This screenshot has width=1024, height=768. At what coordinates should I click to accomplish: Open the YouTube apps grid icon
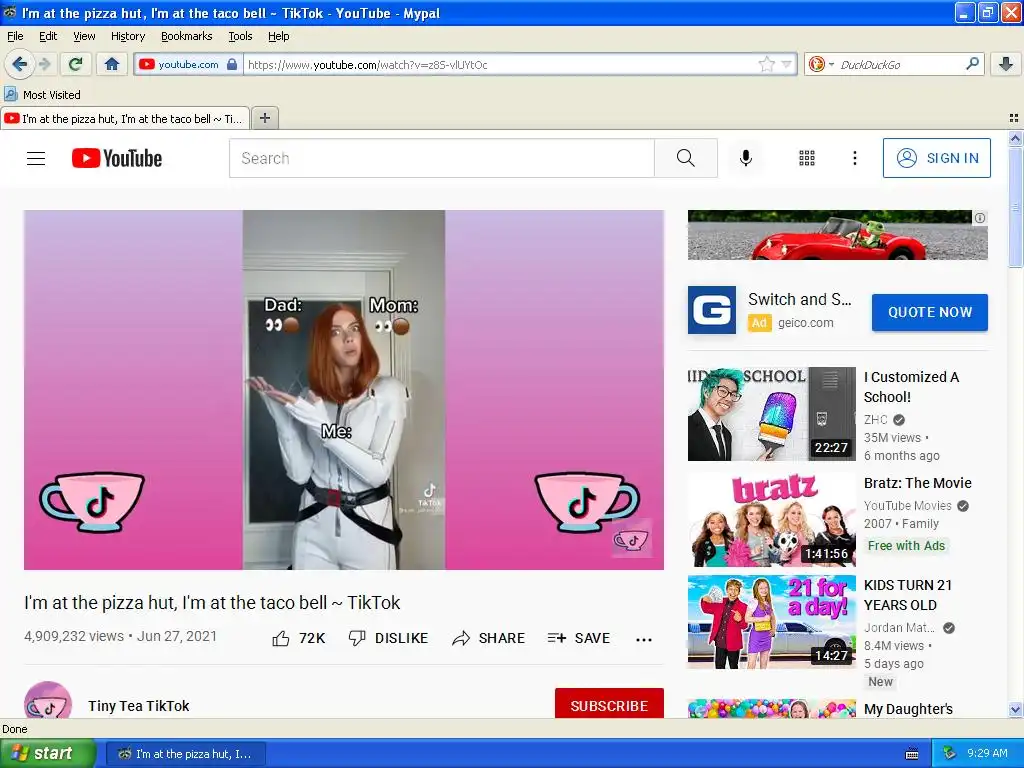point(807,158)
